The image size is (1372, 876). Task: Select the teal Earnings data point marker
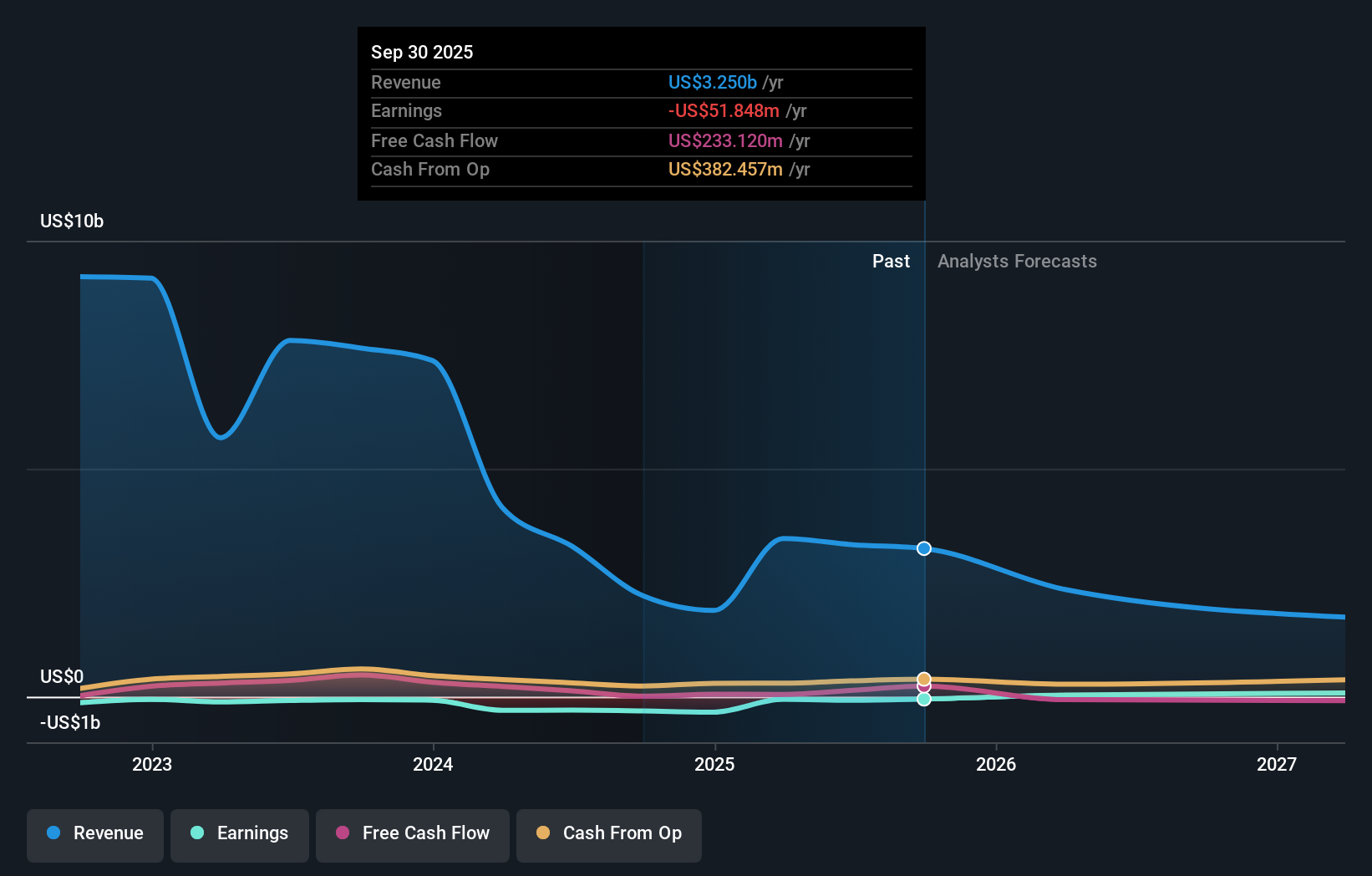point(923,700)
